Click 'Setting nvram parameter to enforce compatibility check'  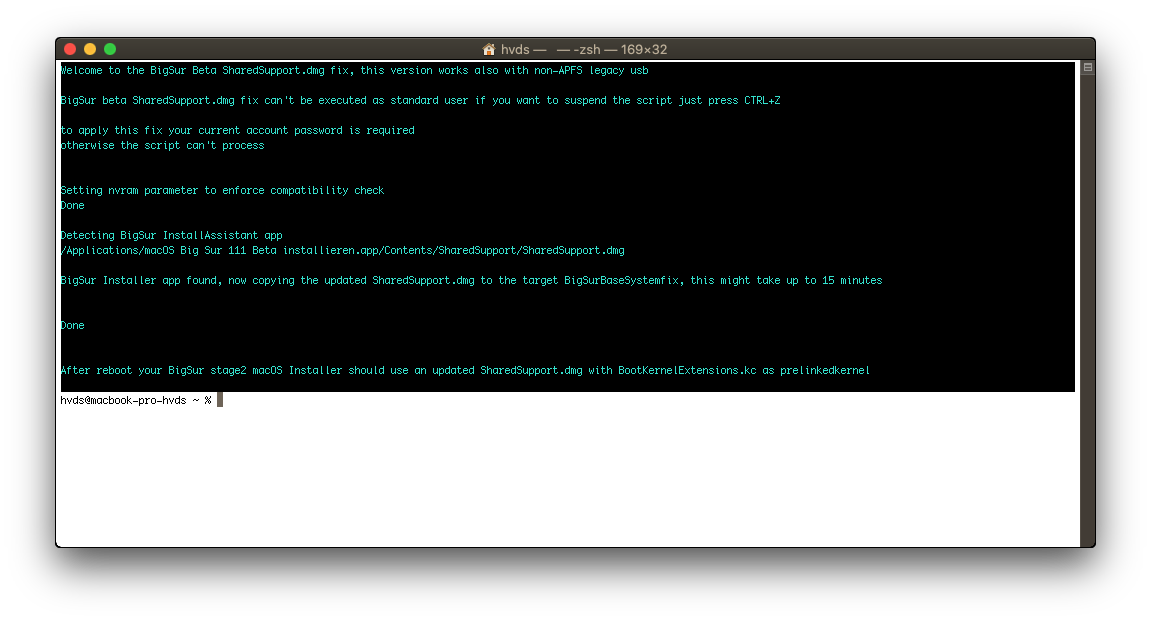(x=222, y=190)
